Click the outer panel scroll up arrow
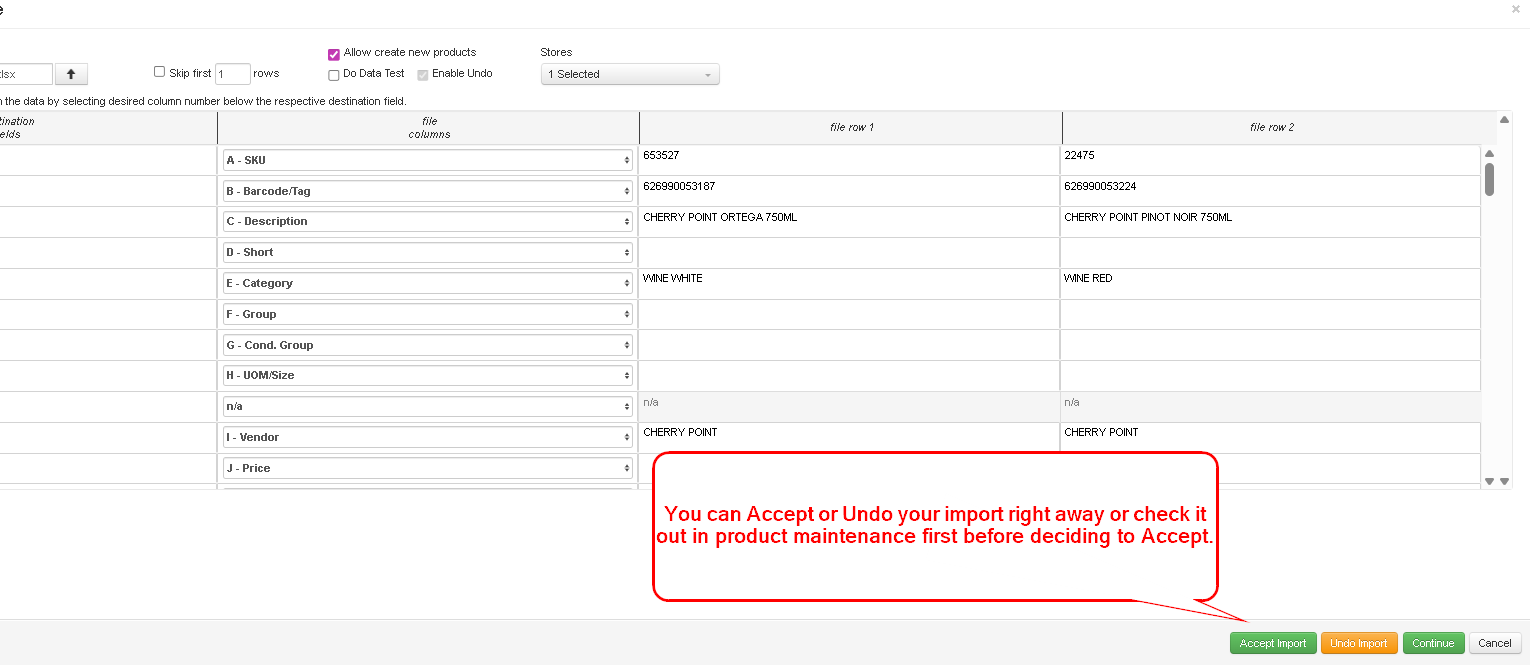Image resolution: width=1530 pixels, height=665 pixels. tap(1504, 120)
